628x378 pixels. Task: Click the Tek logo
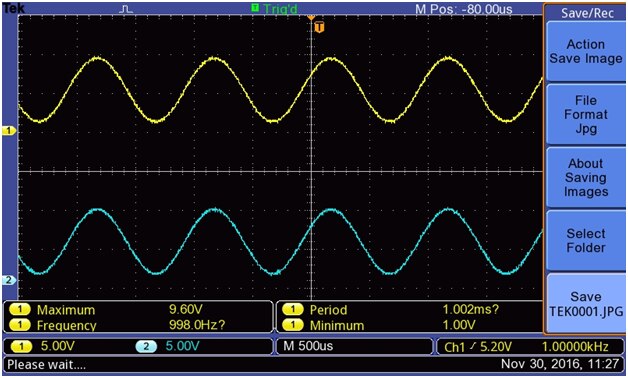(x=13, y=8)
